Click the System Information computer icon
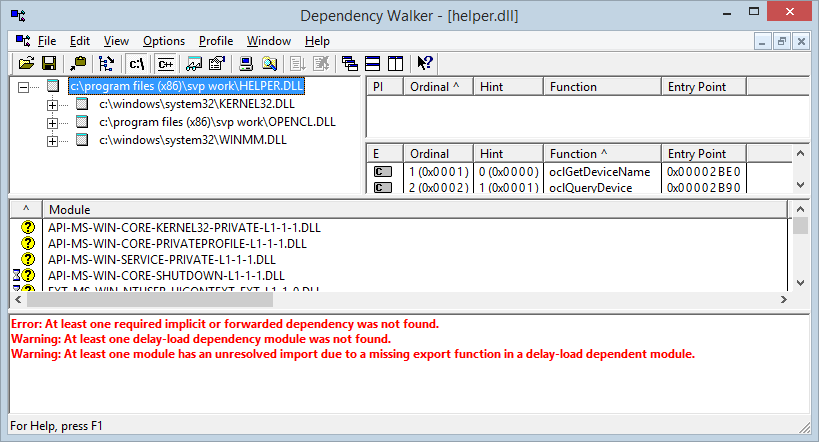Screen dimensions: 819x442 pyautogui.click(x=246, y=63)
